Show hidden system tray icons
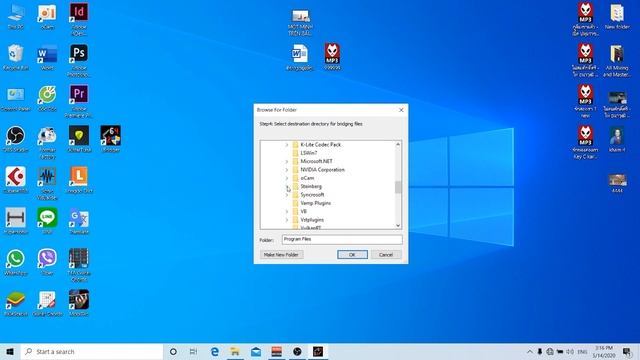This screenshot has width=640, height=360. [530, 351]
